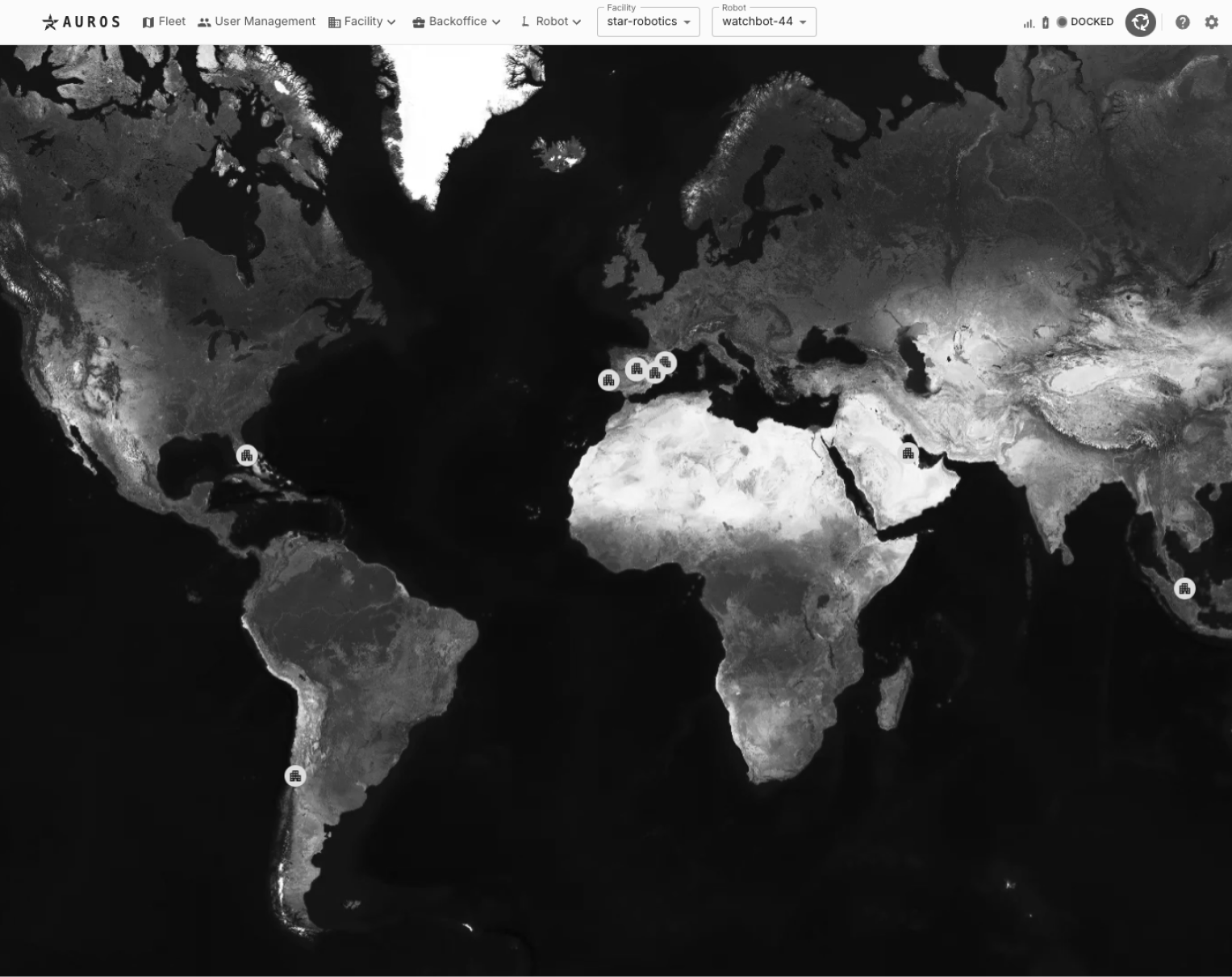Open the star-robotics facility selector
1232x977 pixels.
[x=648, y=22]
